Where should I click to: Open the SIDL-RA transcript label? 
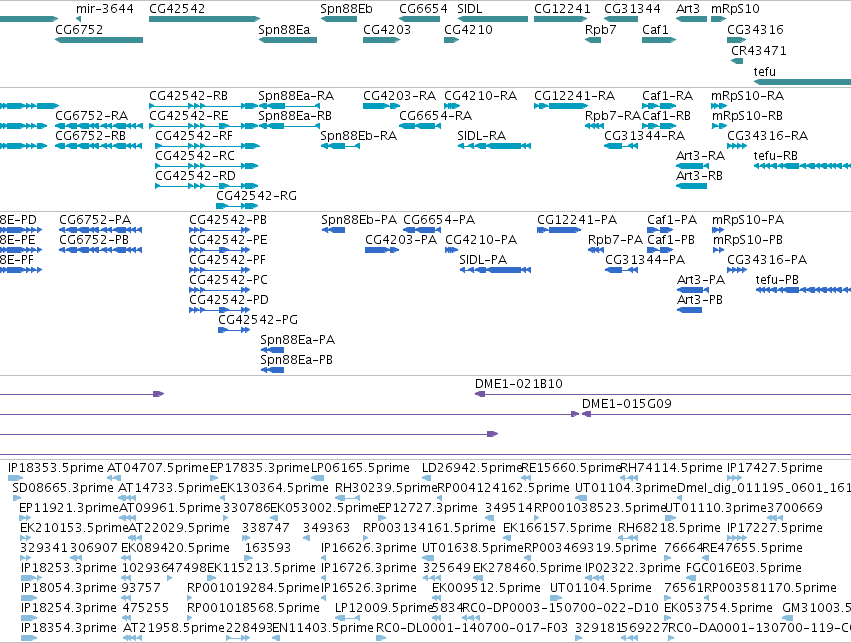(x=481, y=136)
